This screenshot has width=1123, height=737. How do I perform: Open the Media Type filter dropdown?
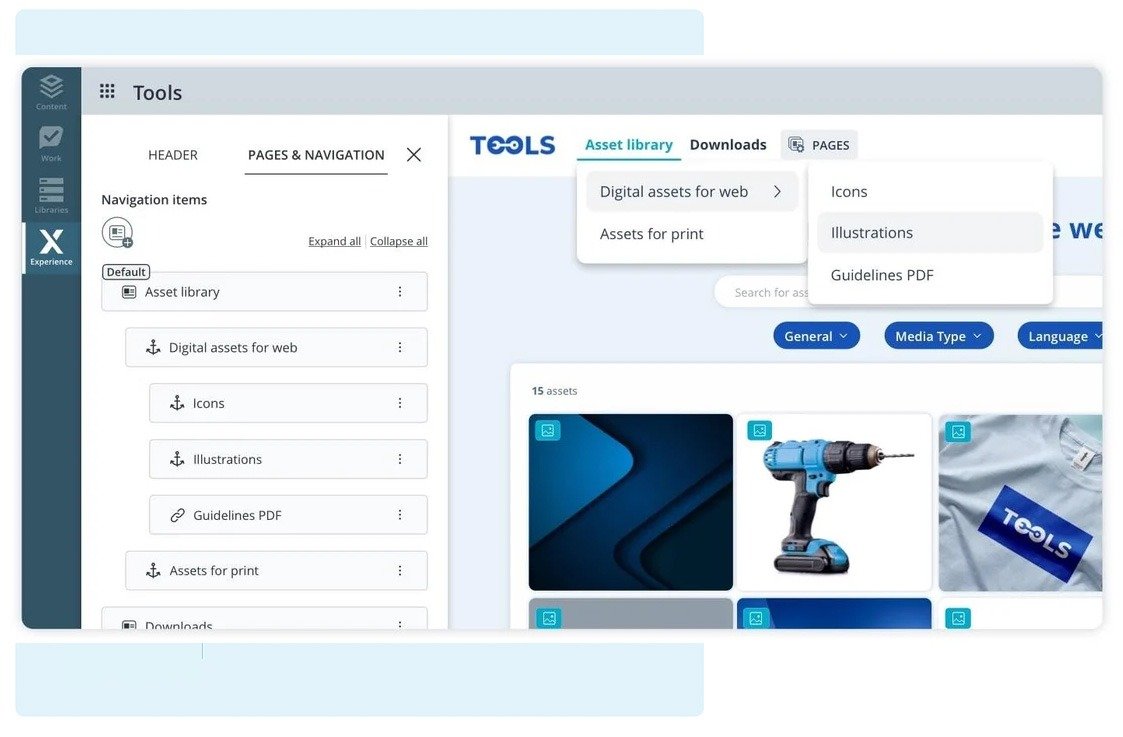click(938, 336)
